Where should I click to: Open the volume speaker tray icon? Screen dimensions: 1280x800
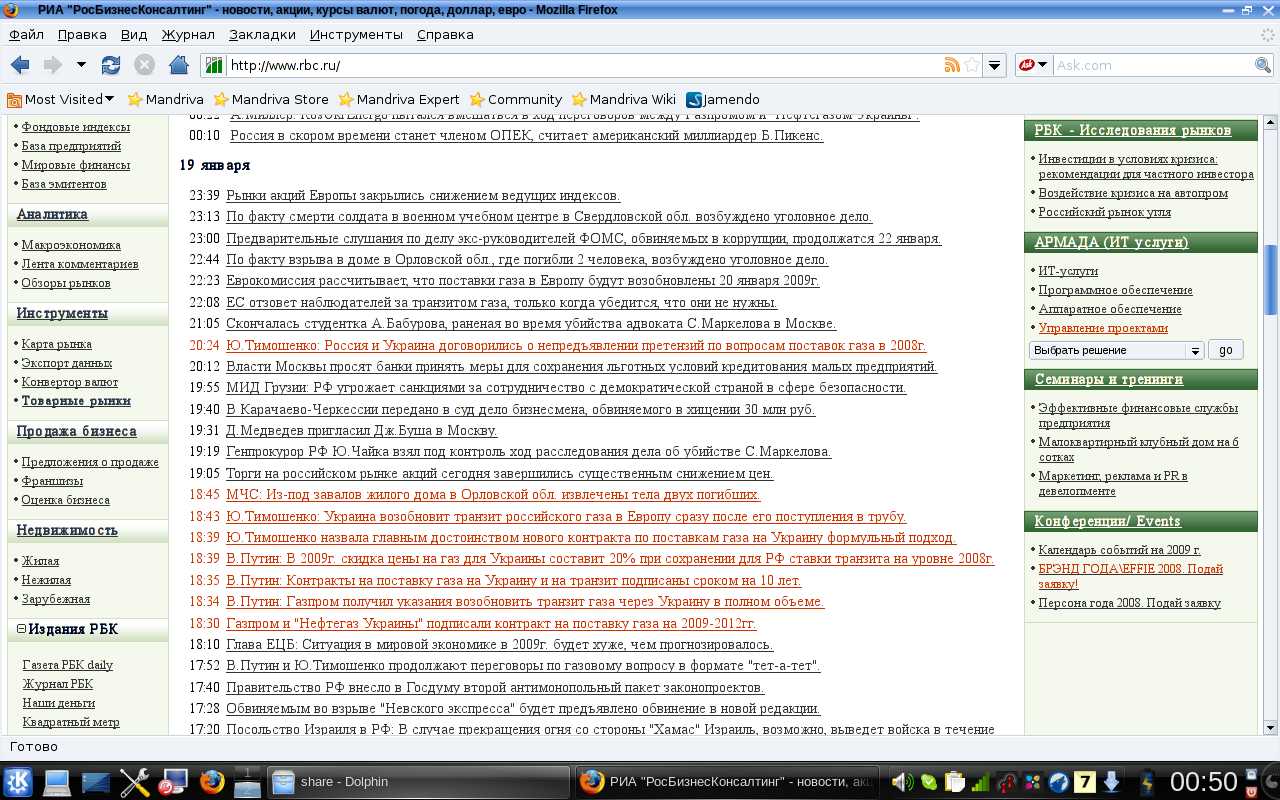coord(903,782)
